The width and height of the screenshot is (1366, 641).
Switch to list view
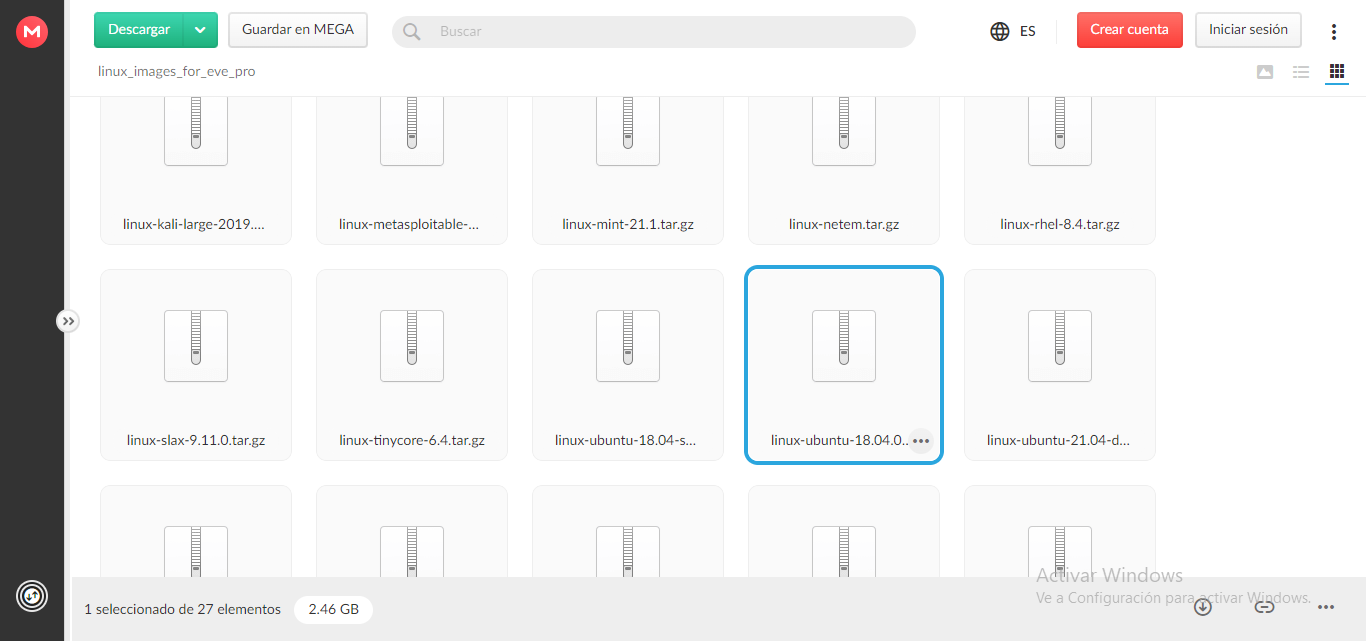(1301, 72)
